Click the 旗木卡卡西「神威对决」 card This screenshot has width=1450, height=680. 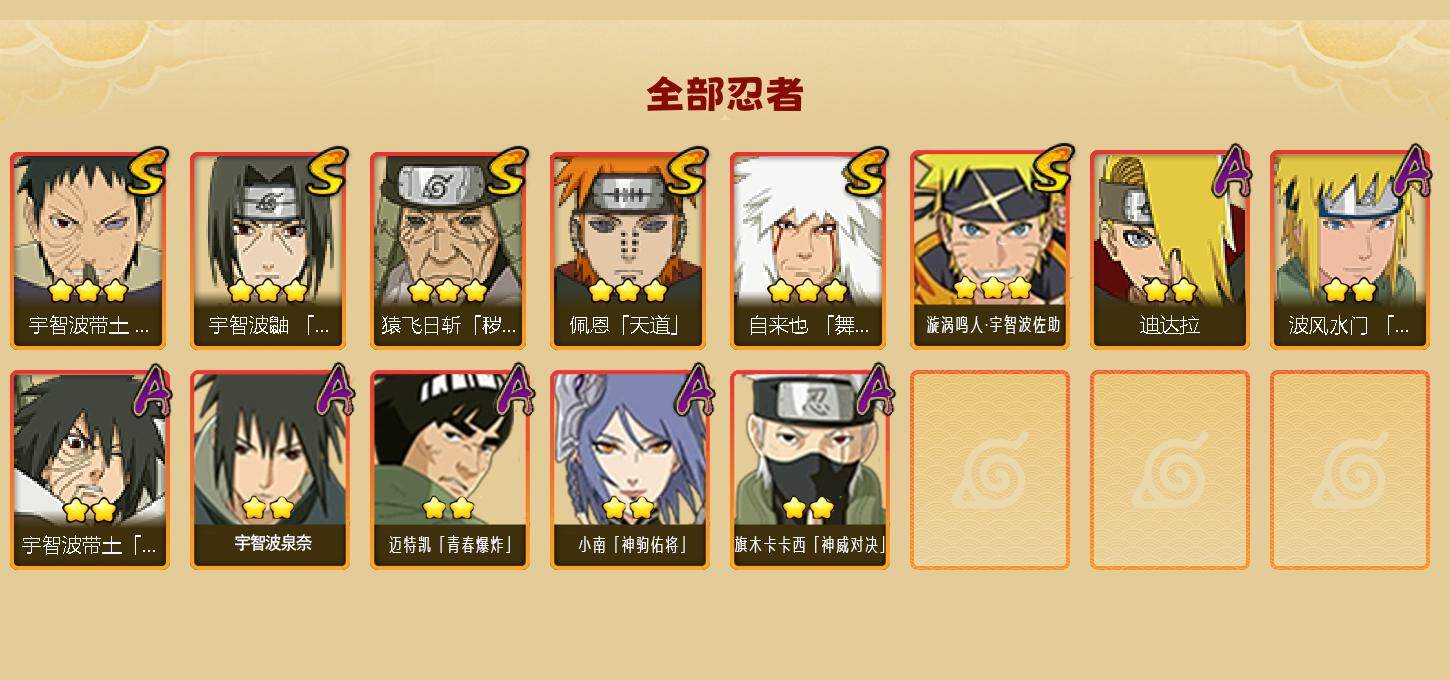coord(809,470)
